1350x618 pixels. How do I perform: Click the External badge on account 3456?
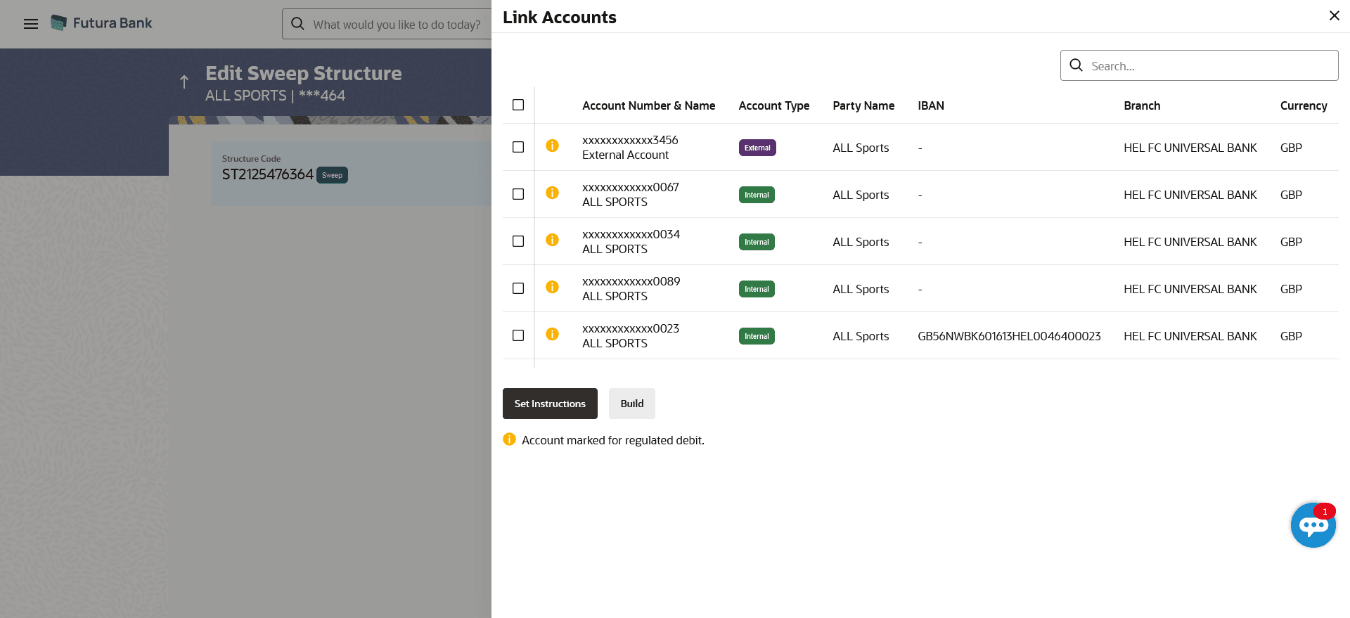(x=757, y=147)
